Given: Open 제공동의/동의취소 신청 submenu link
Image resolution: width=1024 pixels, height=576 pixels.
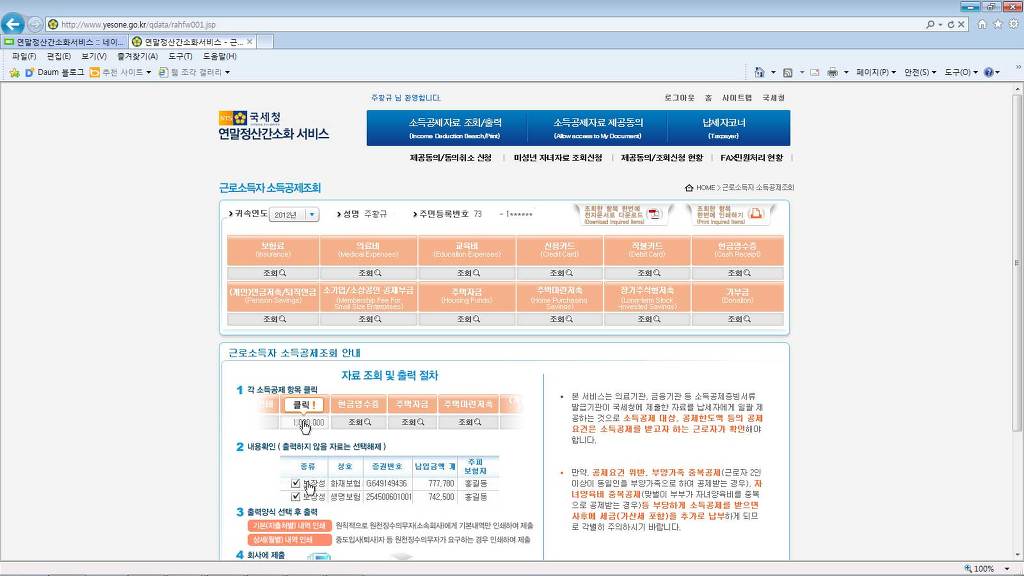Looking at the screenshot, I should 451,158.
